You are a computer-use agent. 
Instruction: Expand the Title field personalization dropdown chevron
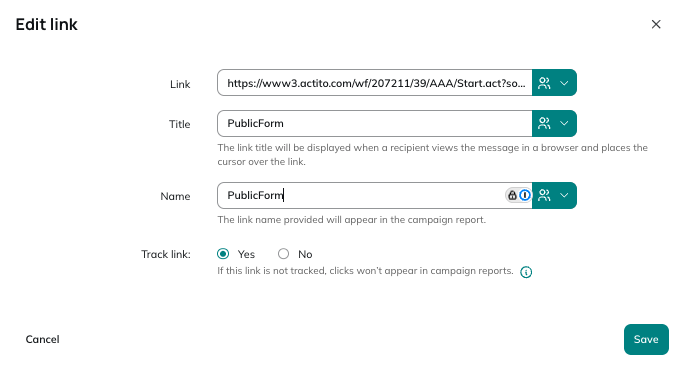564,123
